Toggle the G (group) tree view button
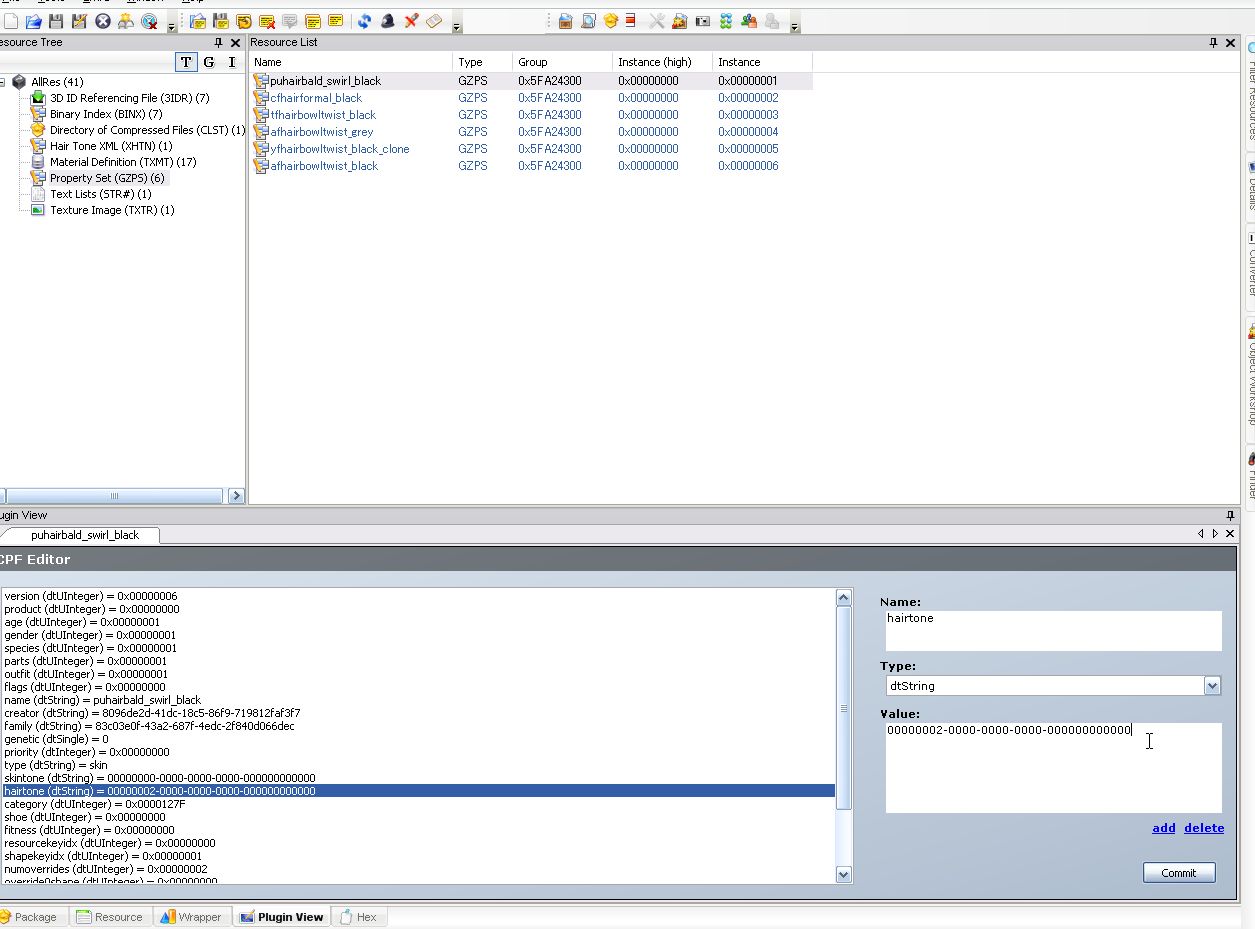Viewport: 1255px width, 929px height. [x=209, y=62]
